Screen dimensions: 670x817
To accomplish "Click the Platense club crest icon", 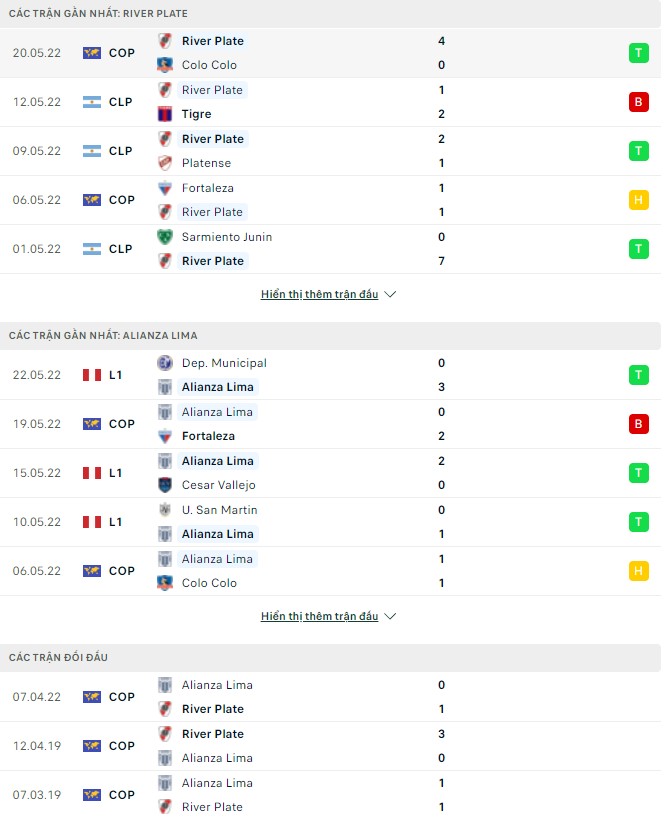I will (165, 163).
